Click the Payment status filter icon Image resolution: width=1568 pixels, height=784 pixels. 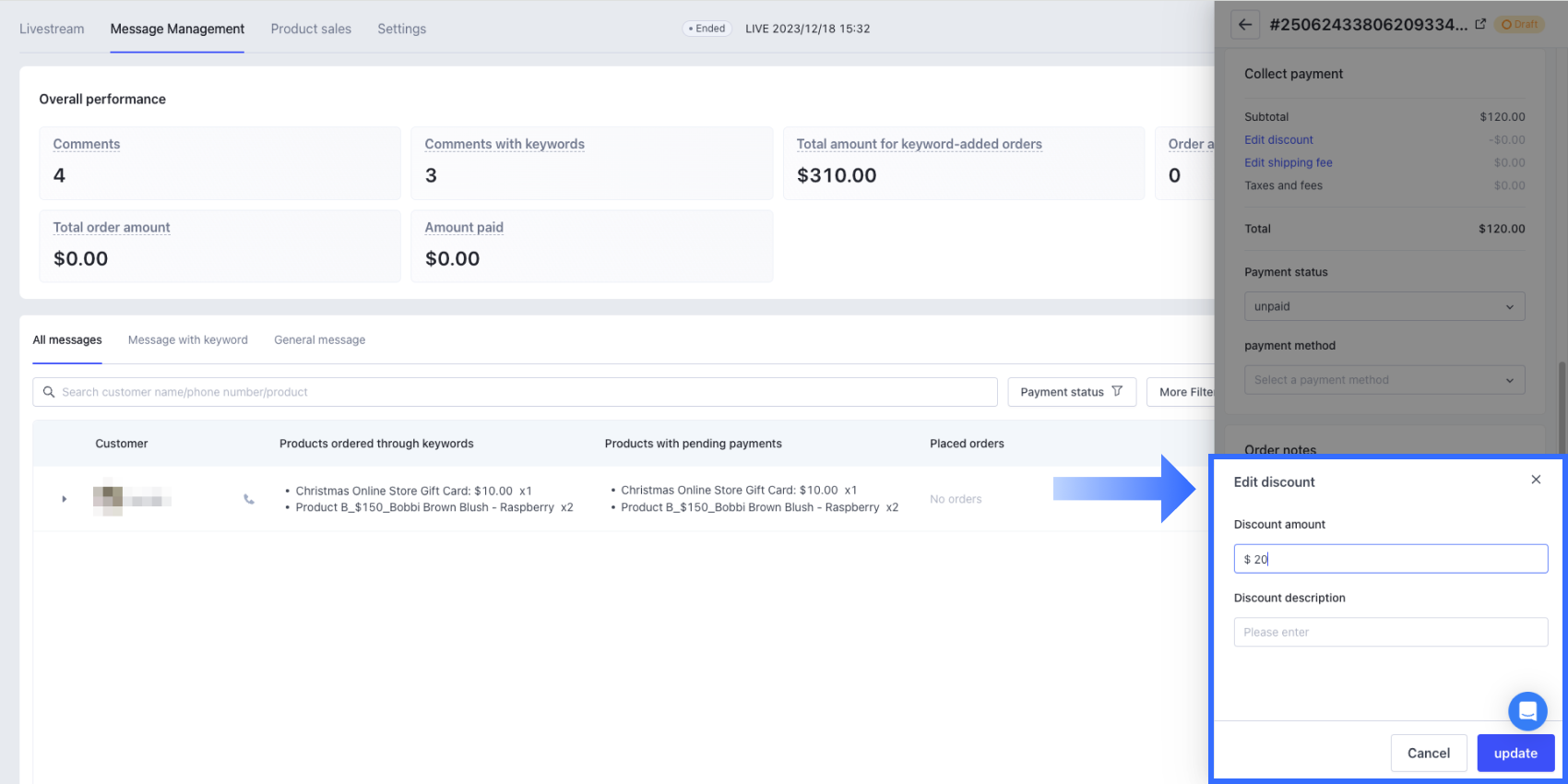pos(1117,391)
